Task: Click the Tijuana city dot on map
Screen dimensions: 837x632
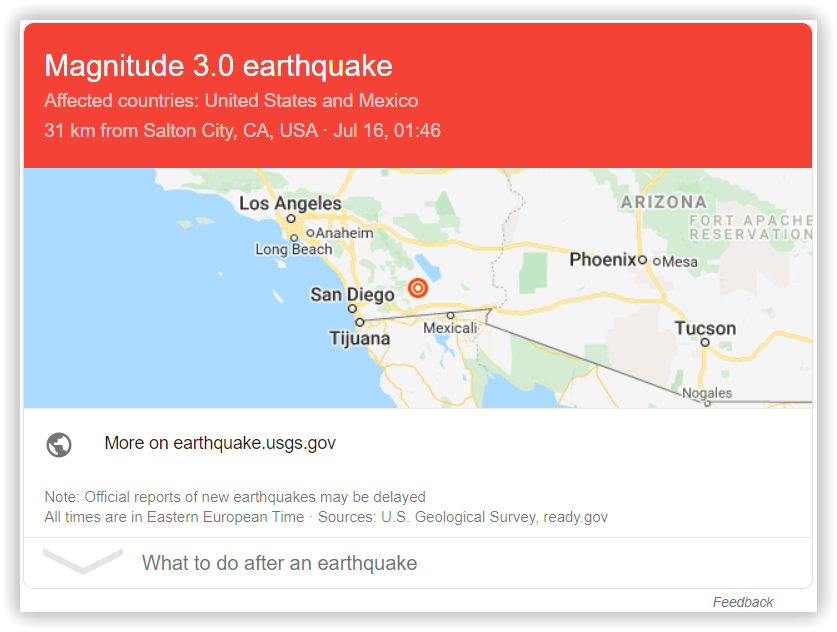Action: (x=360, y=322)
